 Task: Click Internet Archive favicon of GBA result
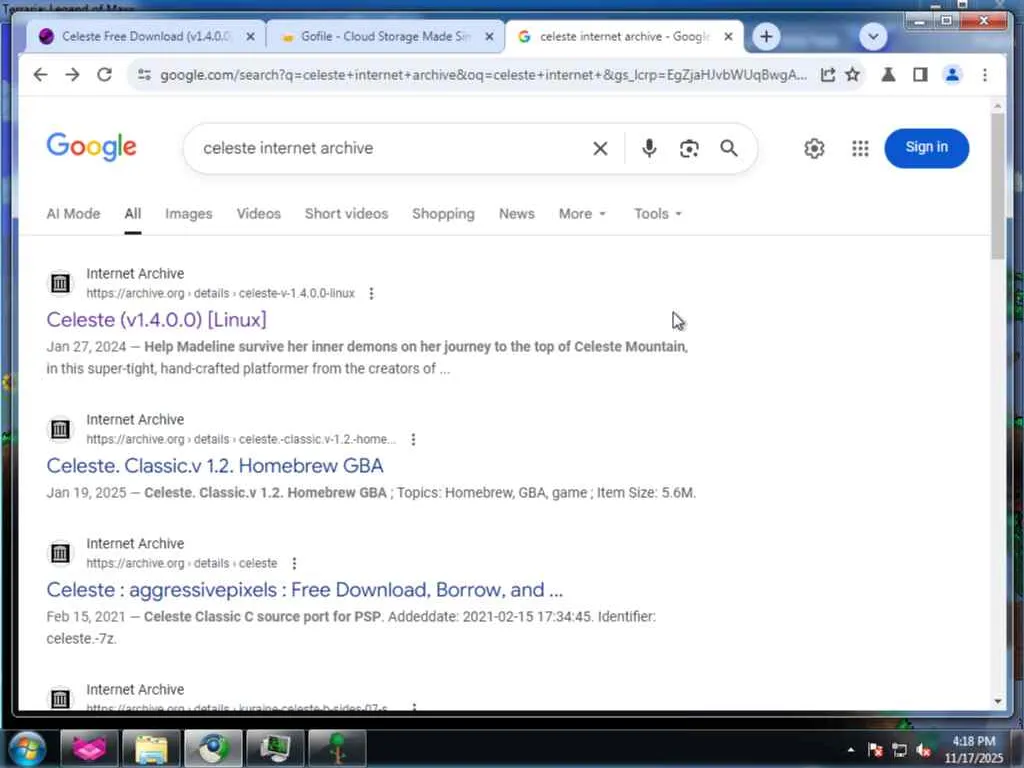60,429
